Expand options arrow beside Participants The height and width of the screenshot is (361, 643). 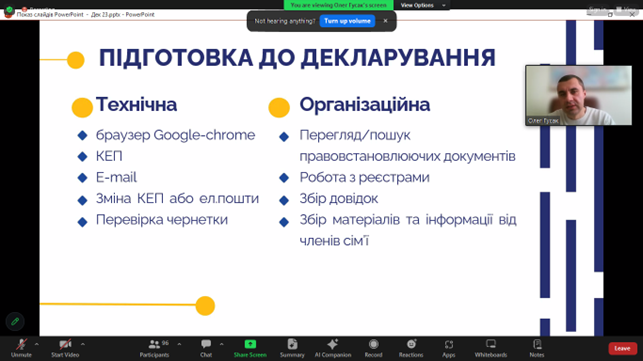coord(179,344)
